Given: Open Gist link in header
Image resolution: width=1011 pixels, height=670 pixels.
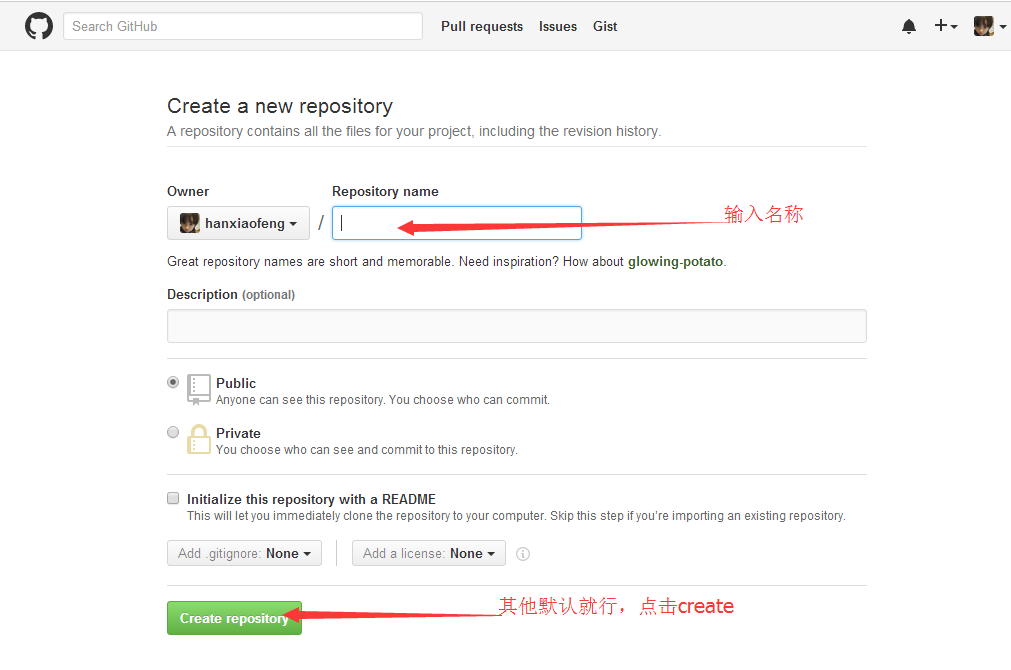Looking at the screenshot, I should coord(605,26).
